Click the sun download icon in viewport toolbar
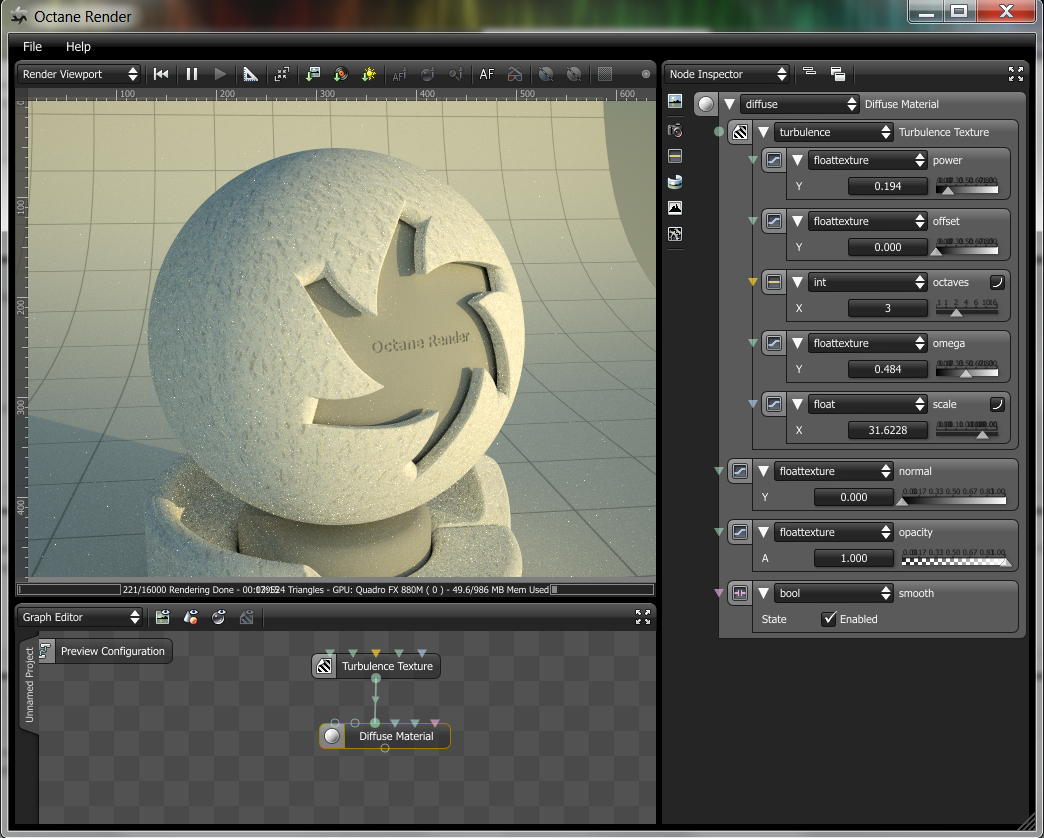1044x838 pixels. (x=368, y=74)
